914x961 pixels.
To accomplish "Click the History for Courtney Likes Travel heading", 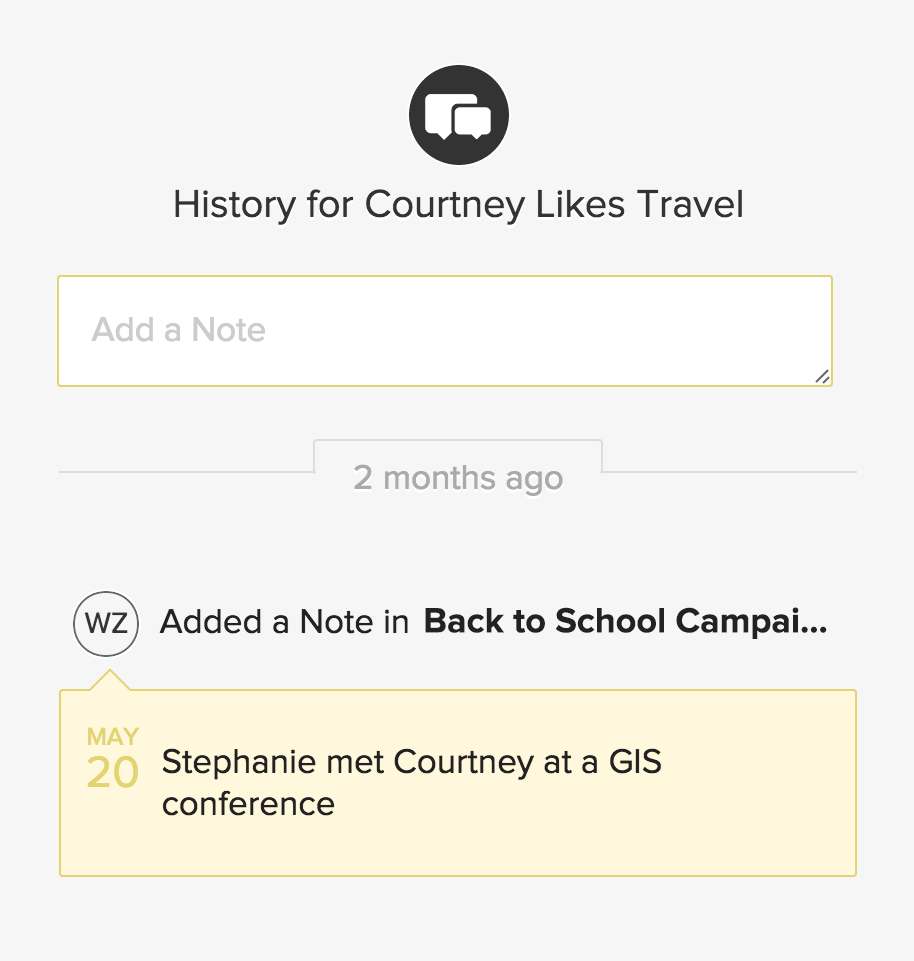I will point(458,205).
